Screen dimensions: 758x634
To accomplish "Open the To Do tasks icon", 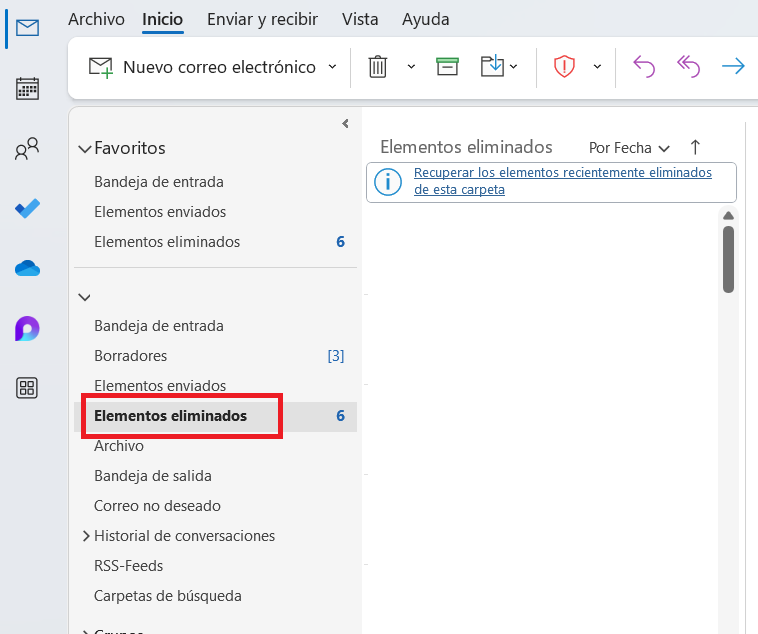I will [x=28, y=209].
